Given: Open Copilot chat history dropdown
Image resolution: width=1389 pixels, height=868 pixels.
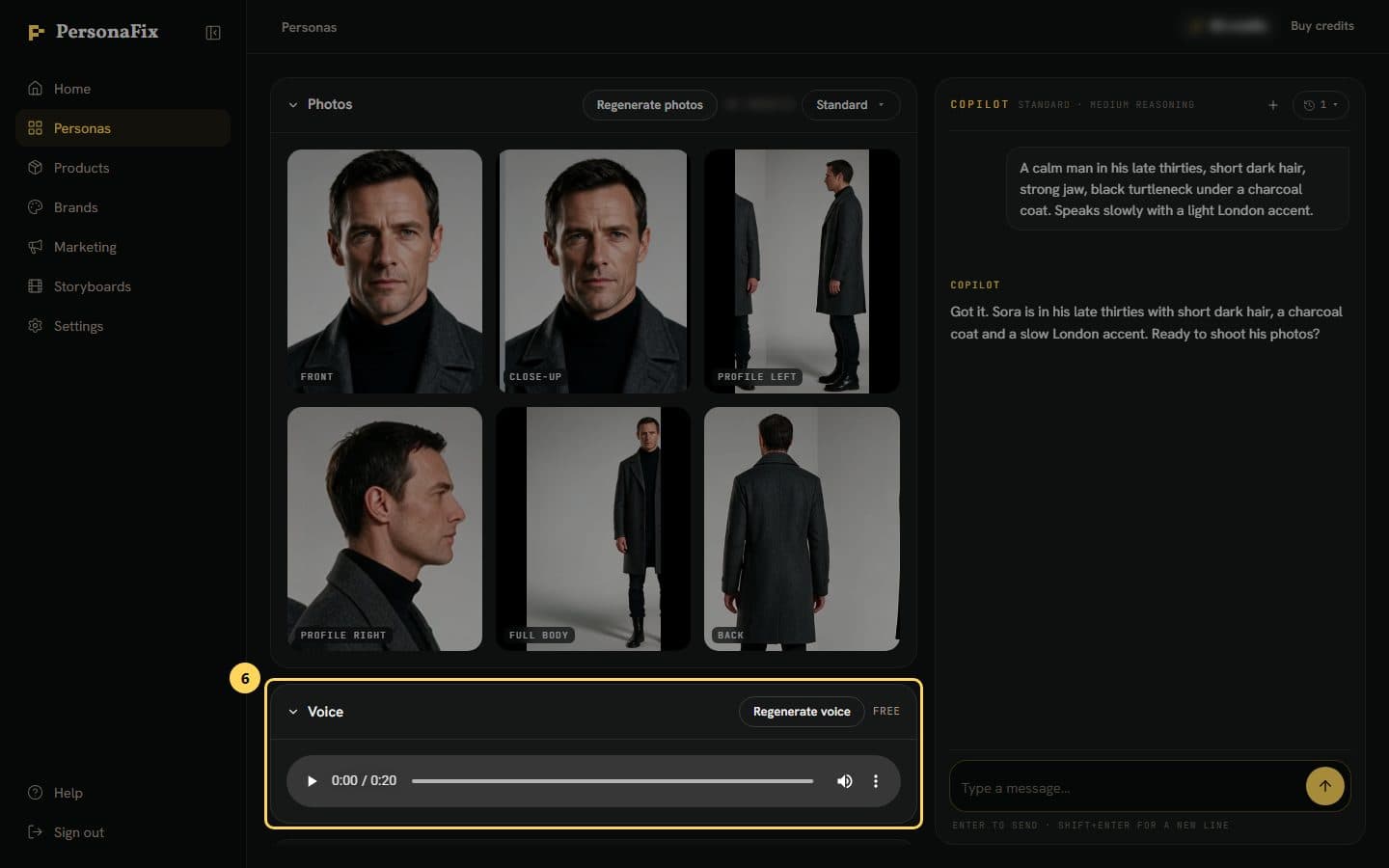Looking at the screenshot, I should (x=1321, y=105).
